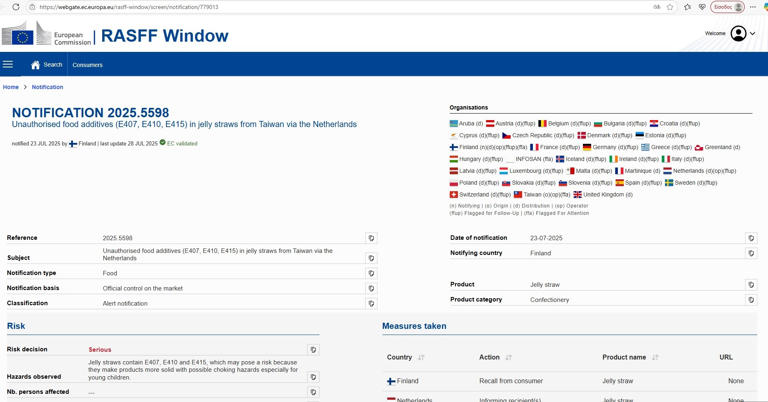Sort Measures taken by Action column
This screenshot has width=768, height=402.
click(508, 357)
